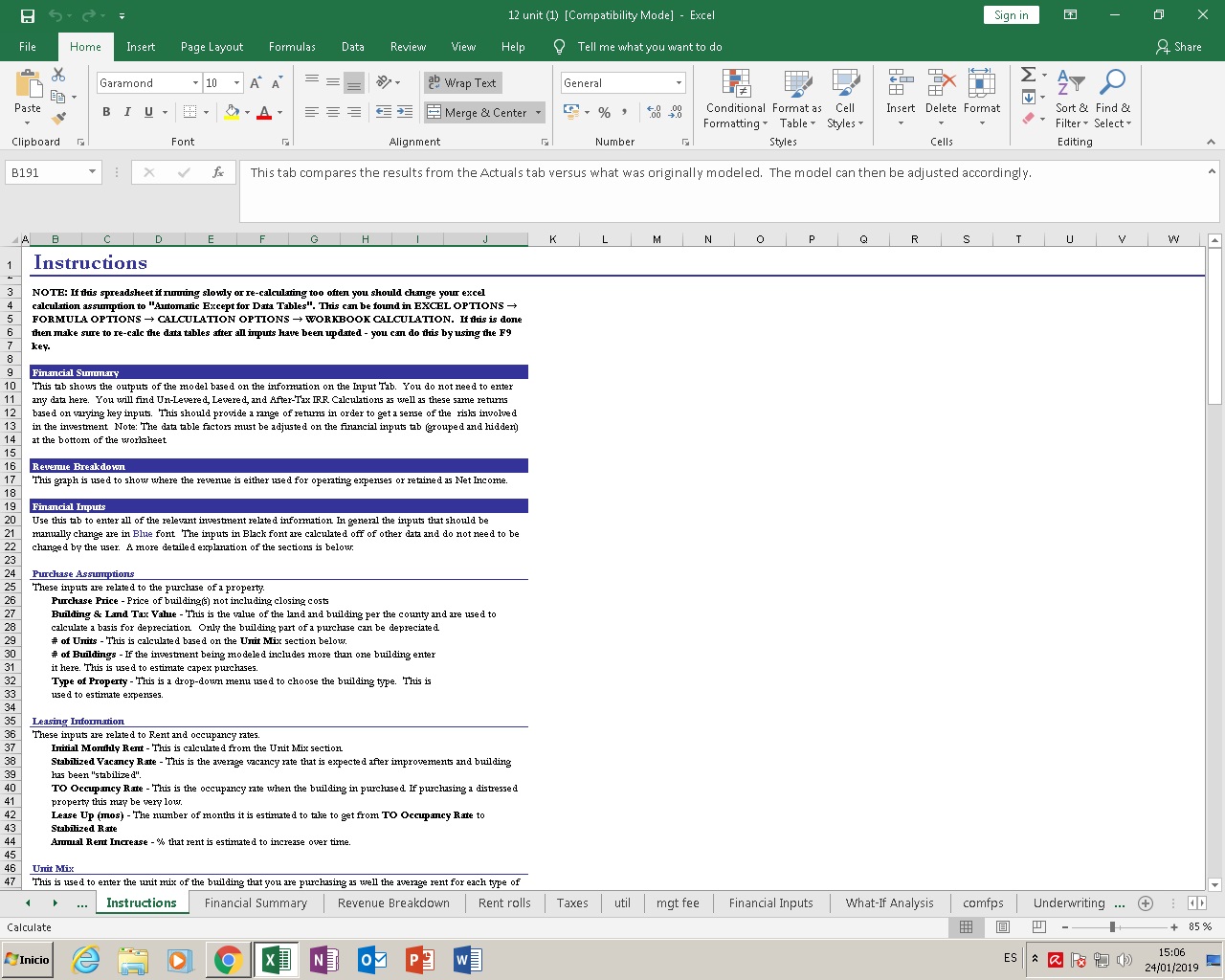
Task: Apply Percent number style
Action: click(604, 112)
